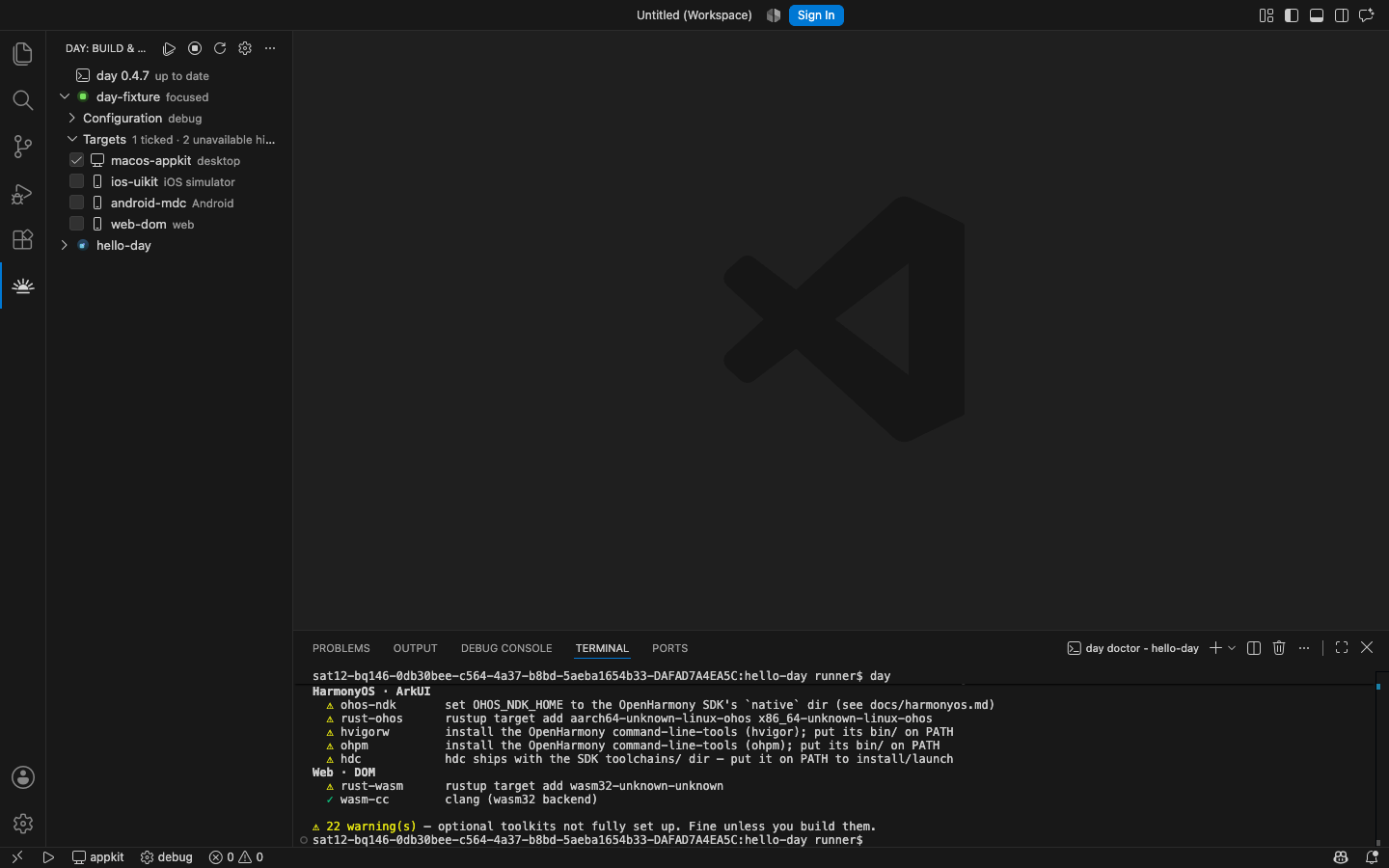Kill terminal with the trash icon
Image resolution: width=1389 pixels, height=868 pixels.
coord(1279,648)
